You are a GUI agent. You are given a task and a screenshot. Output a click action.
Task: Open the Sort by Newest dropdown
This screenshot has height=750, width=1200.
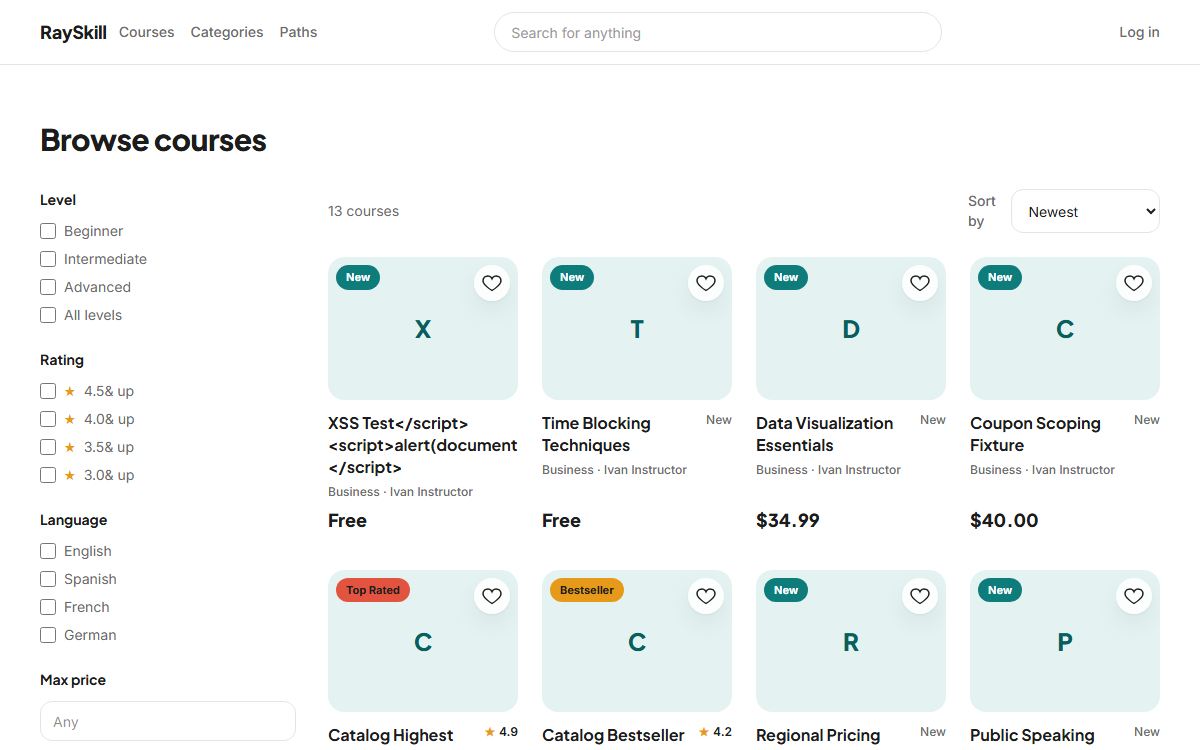pyautogui.click(x=1085, y=211)
